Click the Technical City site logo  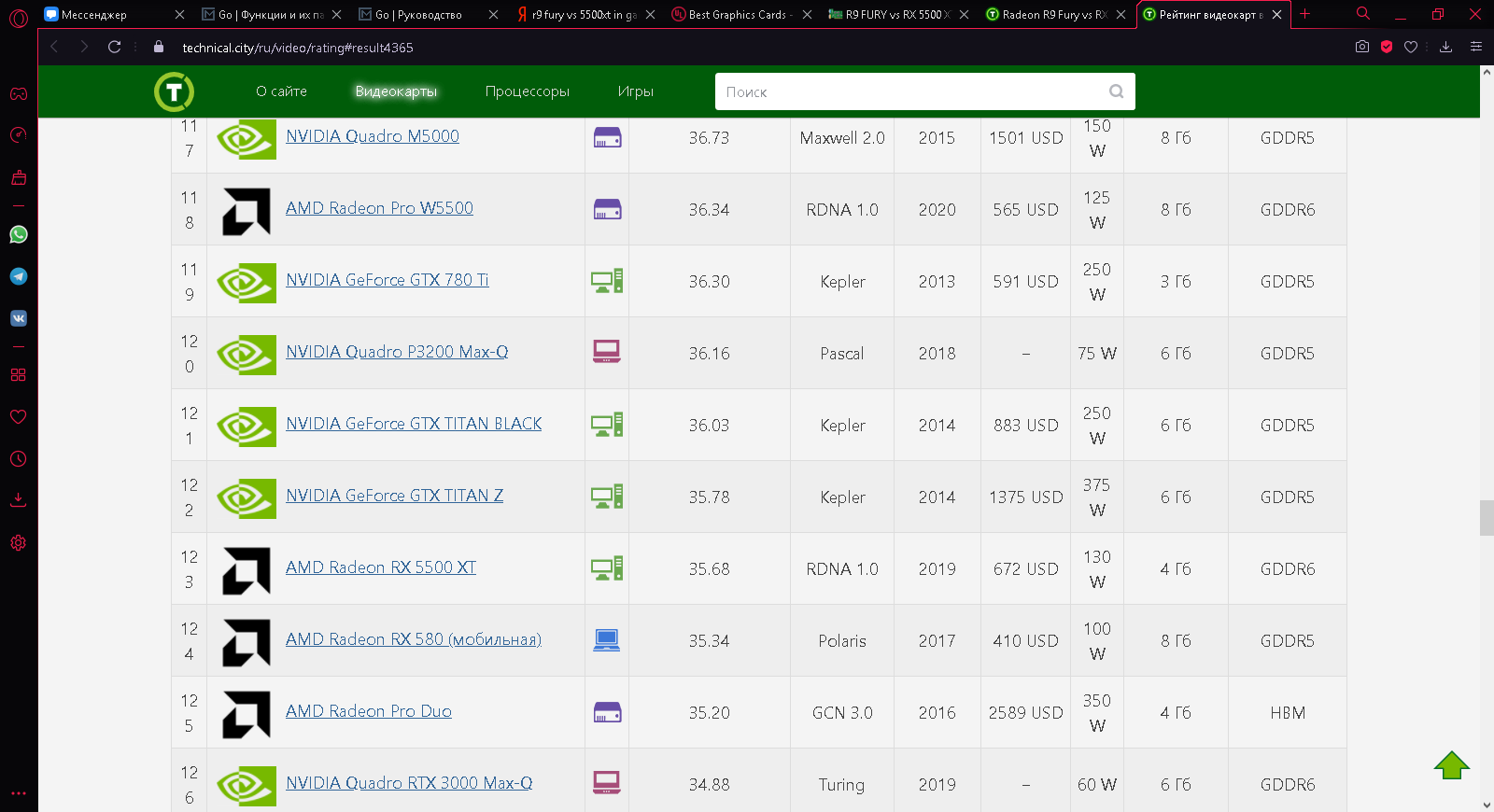click(x=174, y=91)
